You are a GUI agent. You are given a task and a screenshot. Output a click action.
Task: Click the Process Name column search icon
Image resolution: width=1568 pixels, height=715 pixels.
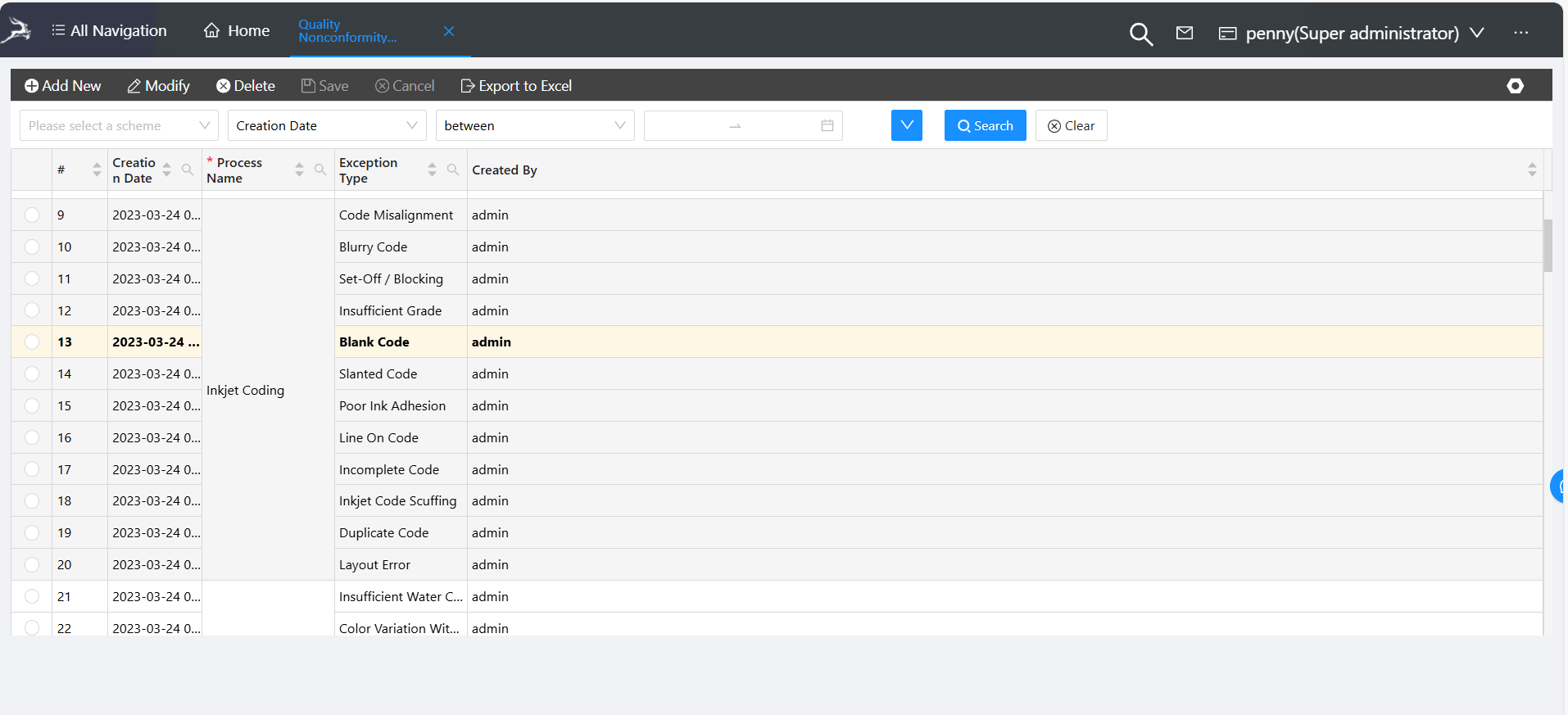click(319, 170)
